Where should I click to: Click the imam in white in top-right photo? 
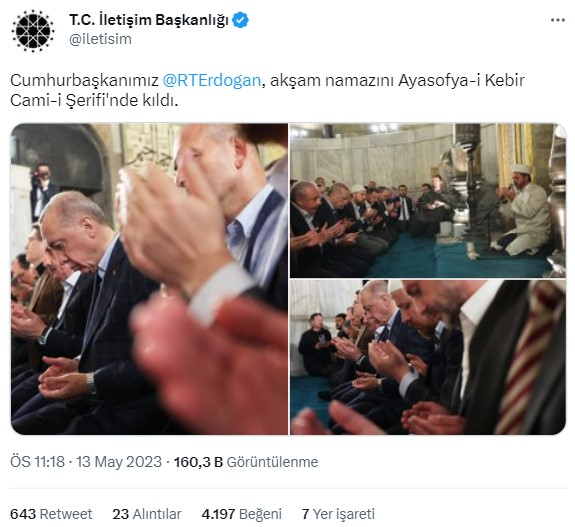pos(524,211)
